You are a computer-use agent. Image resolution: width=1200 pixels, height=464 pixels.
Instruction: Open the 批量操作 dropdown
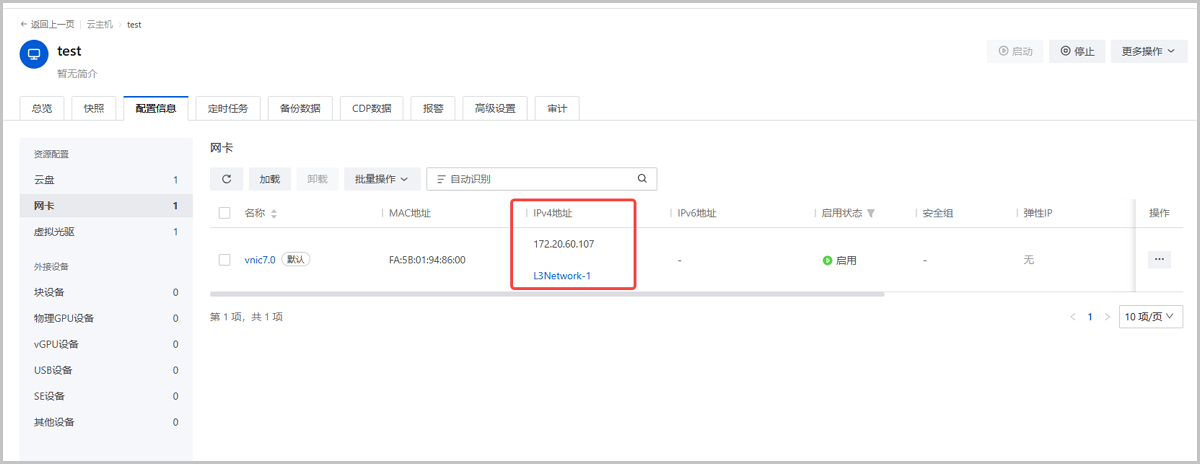(x=381, y=179)
